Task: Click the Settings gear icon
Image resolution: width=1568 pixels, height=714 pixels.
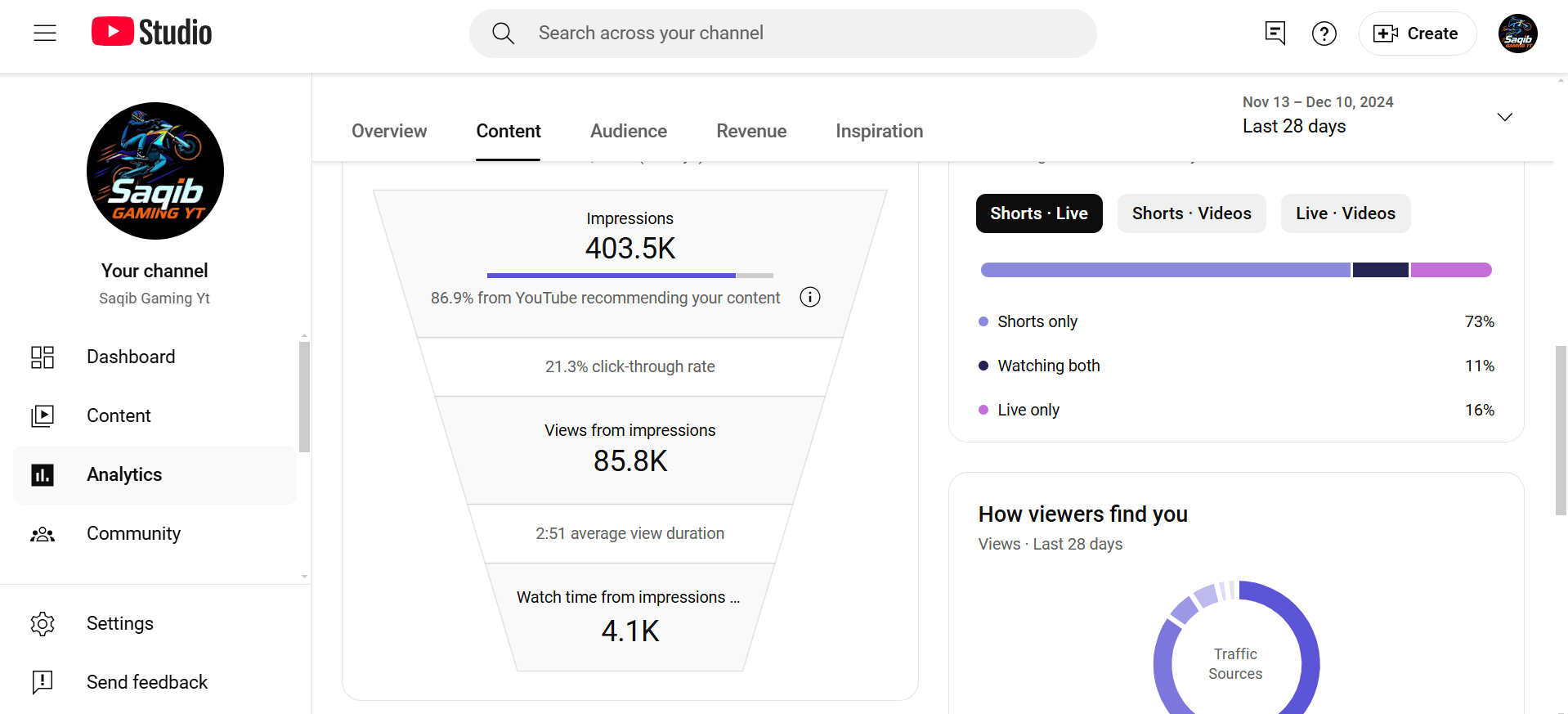Action: click(43, 623)
